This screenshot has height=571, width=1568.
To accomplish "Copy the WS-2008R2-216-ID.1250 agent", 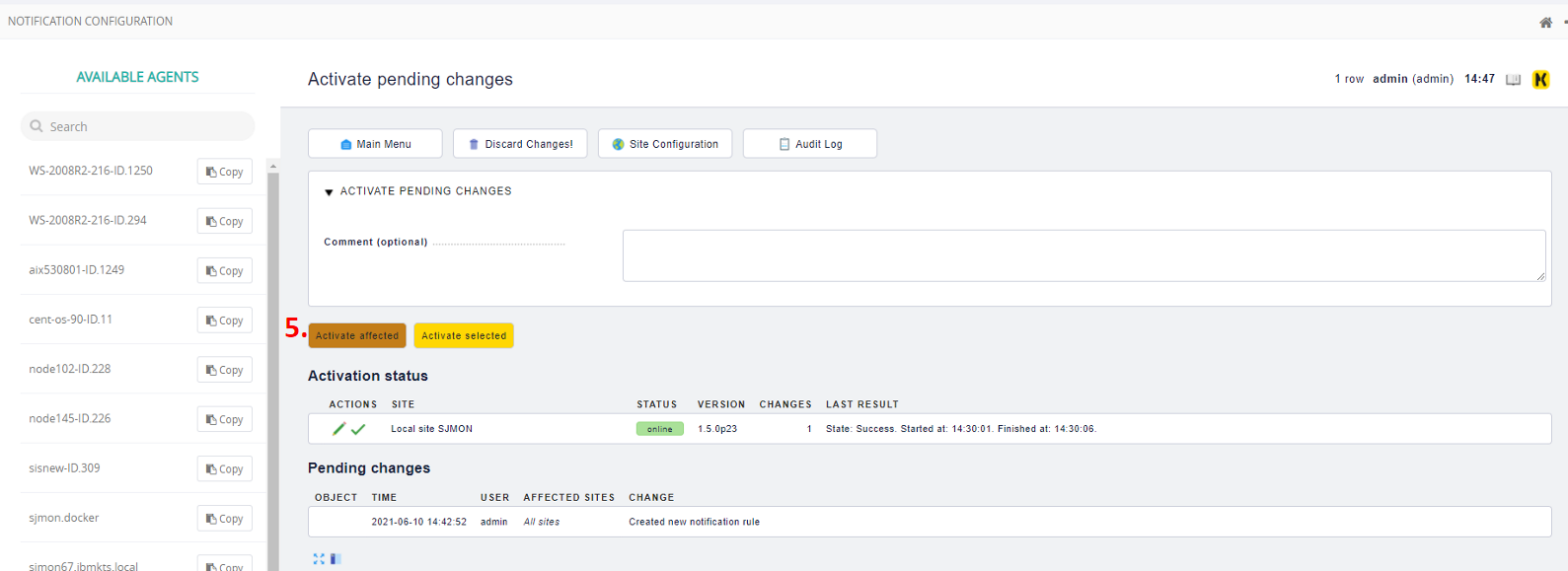I will (225, 172).
